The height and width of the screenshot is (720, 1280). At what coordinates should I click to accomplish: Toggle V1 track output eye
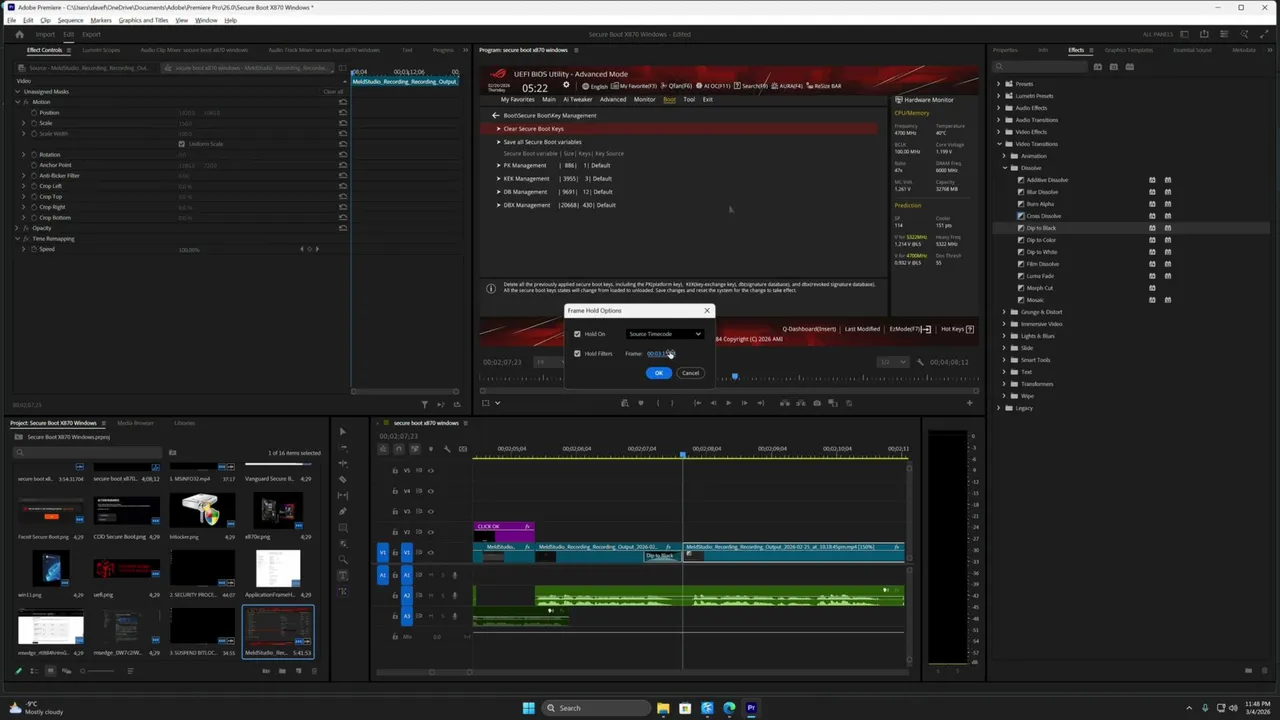tap(431, 552)
